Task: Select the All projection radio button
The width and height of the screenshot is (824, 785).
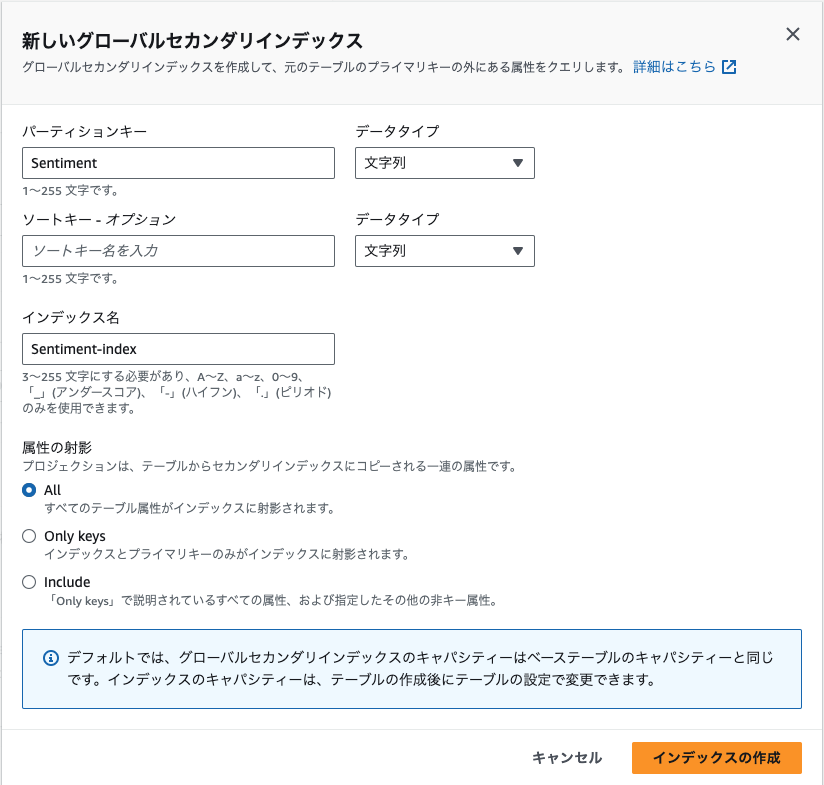Action: tap(29, 490)
